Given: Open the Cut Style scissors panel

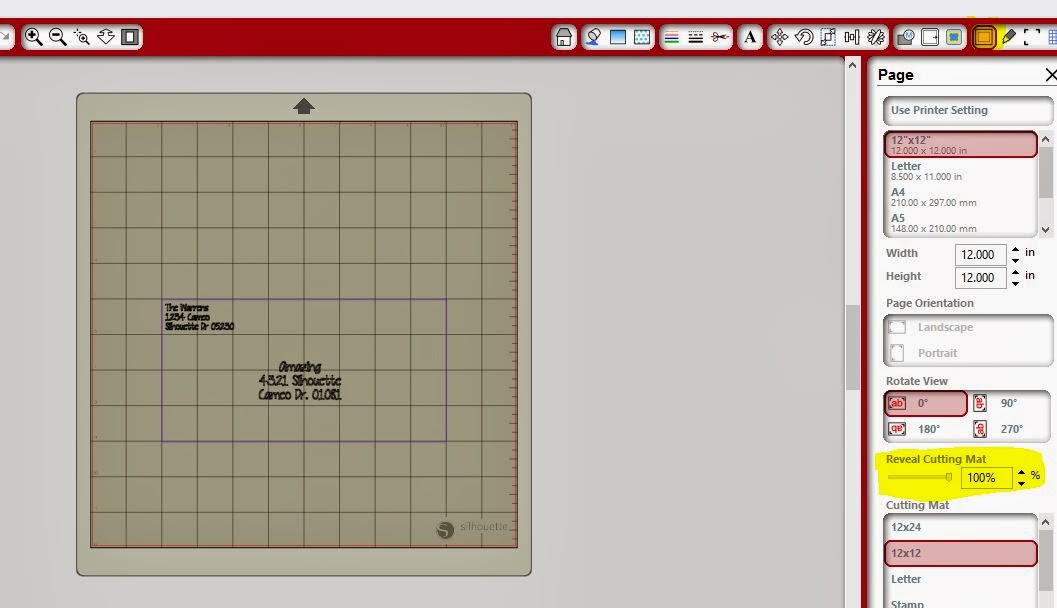Looking at the screenshot, I should click(x=720, y=37).
